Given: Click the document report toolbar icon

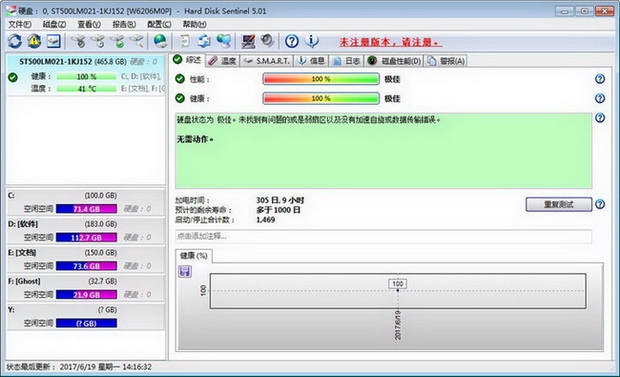Looking at the screenshot, I should point(185,41).
